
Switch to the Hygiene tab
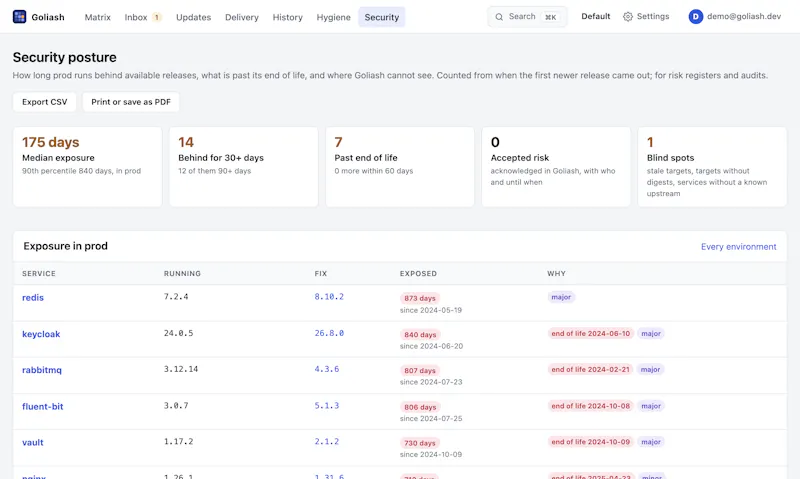pyautogui.click(x=333, y=17)
